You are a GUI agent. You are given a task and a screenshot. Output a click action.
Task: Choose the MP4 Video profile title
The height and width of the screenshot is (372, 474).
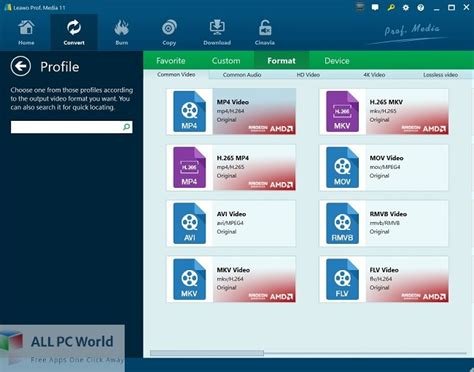click(233, 102)
